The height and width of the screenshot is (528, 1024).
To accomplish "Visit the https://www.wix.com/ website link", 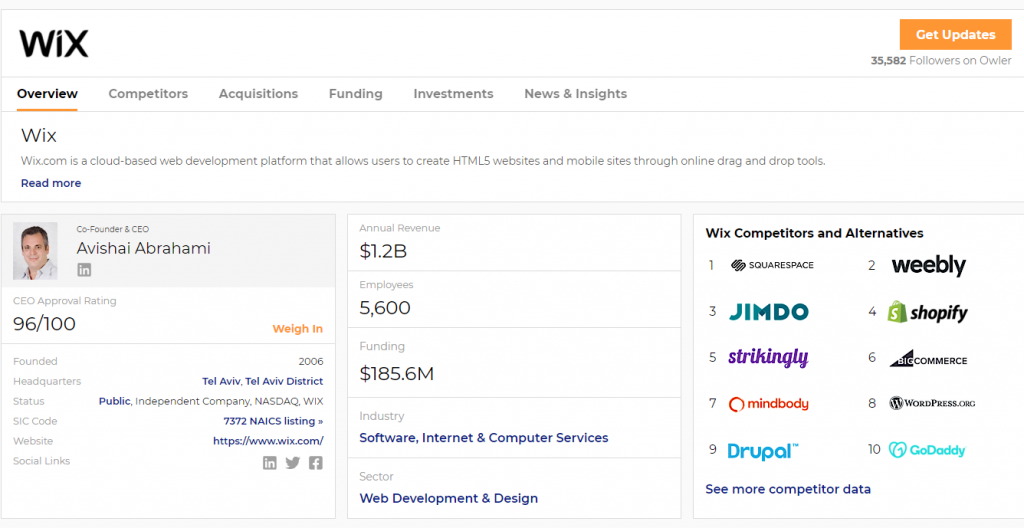I will 268,441.
